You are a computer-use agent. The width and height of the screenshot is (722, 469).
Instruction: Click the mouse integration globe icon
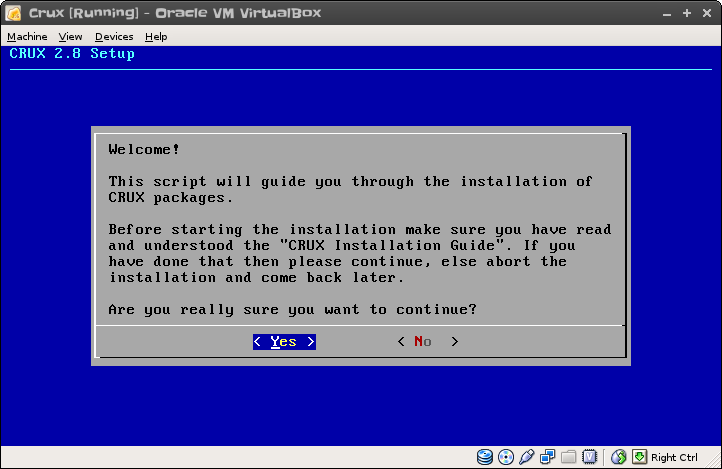[x=618, y=457]
